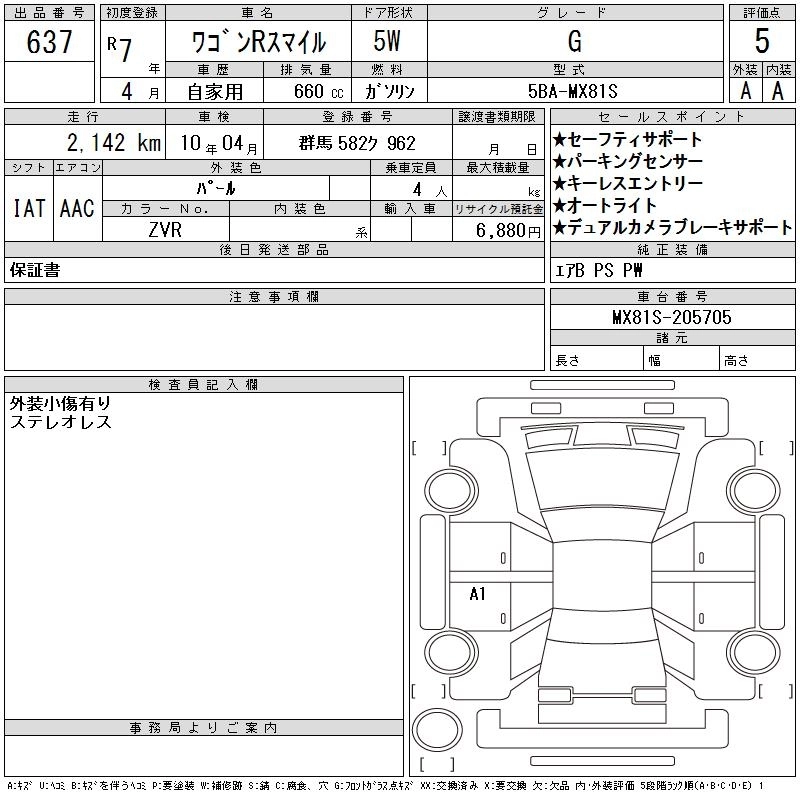Click air conditioner value AAC

pyautogui.click(x=77, y=208)
